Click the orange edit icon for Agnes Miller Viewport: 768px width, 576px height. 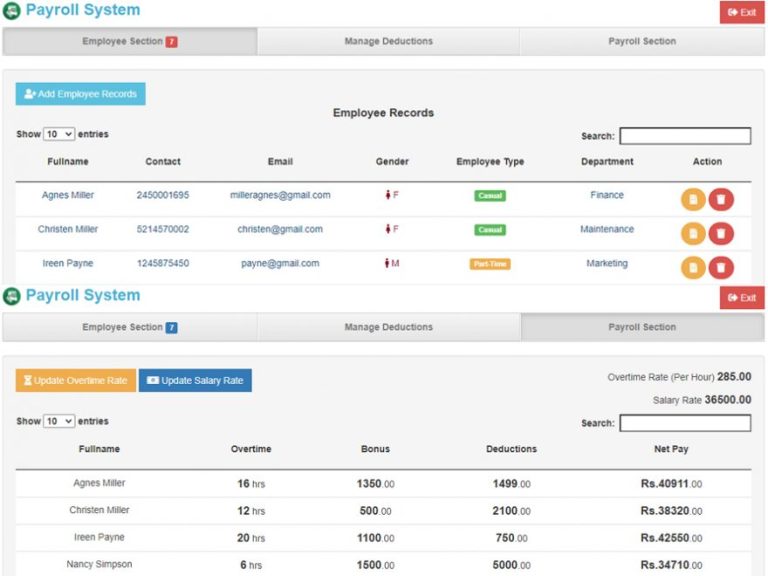click(x=693, y=199)
